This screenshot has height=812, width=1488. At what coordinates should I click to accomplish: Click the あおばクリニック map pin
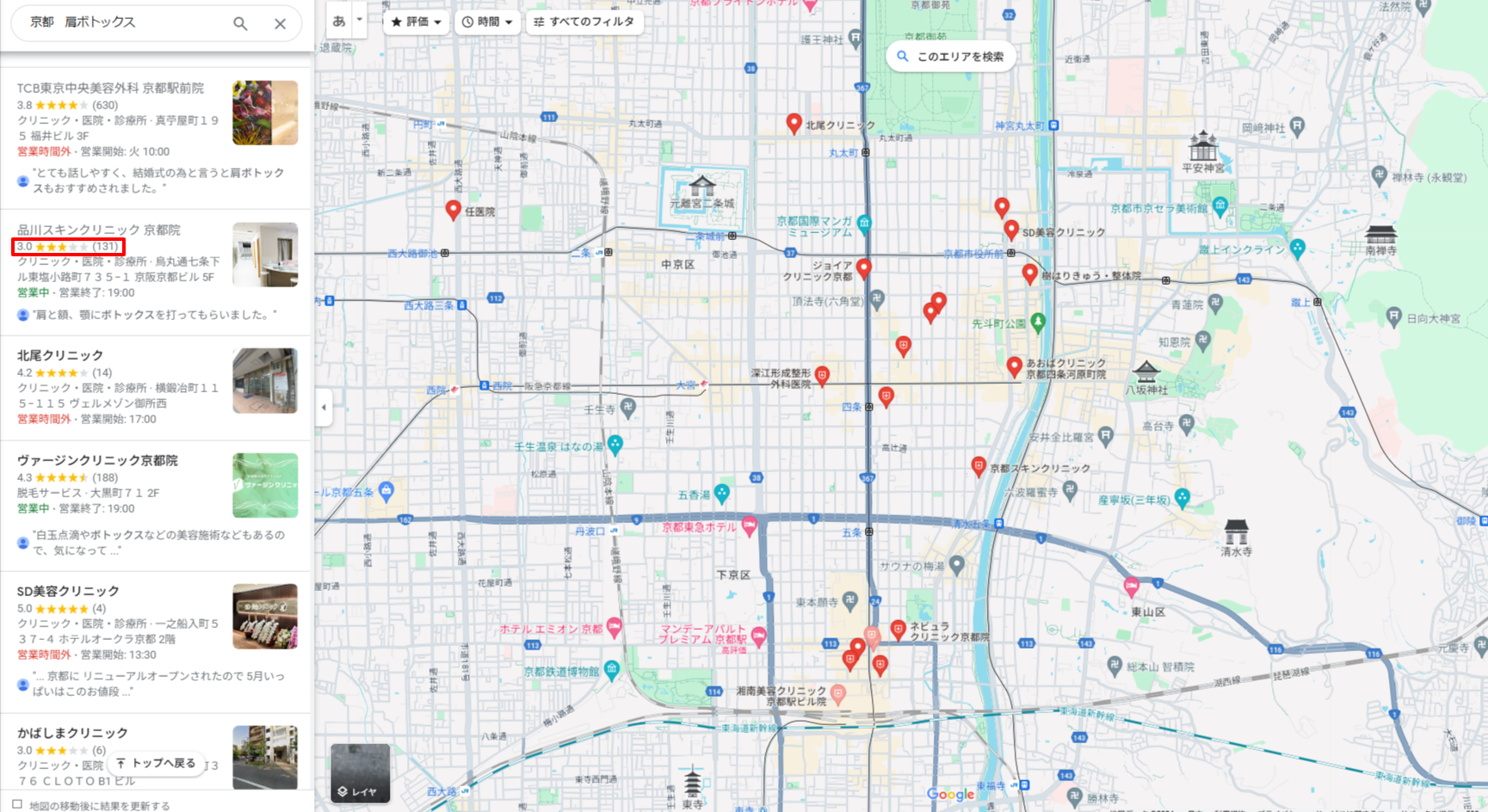pyautogui.click(x=1015, y=367)
